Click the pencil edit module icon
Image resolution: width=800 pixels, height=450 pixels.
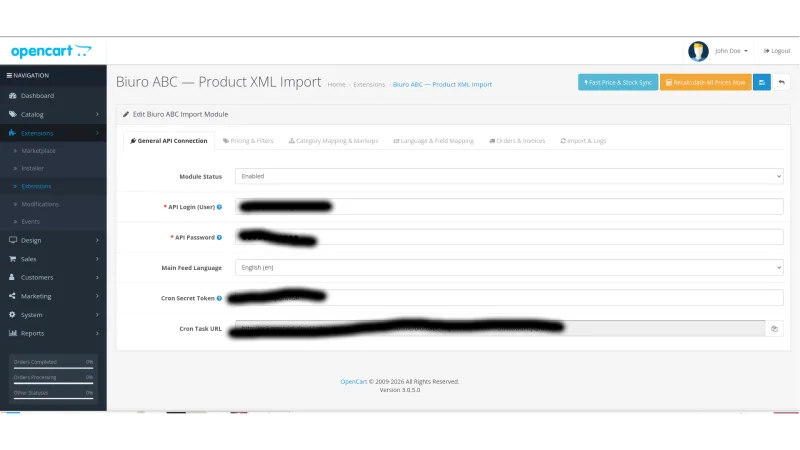coord(126,114)
